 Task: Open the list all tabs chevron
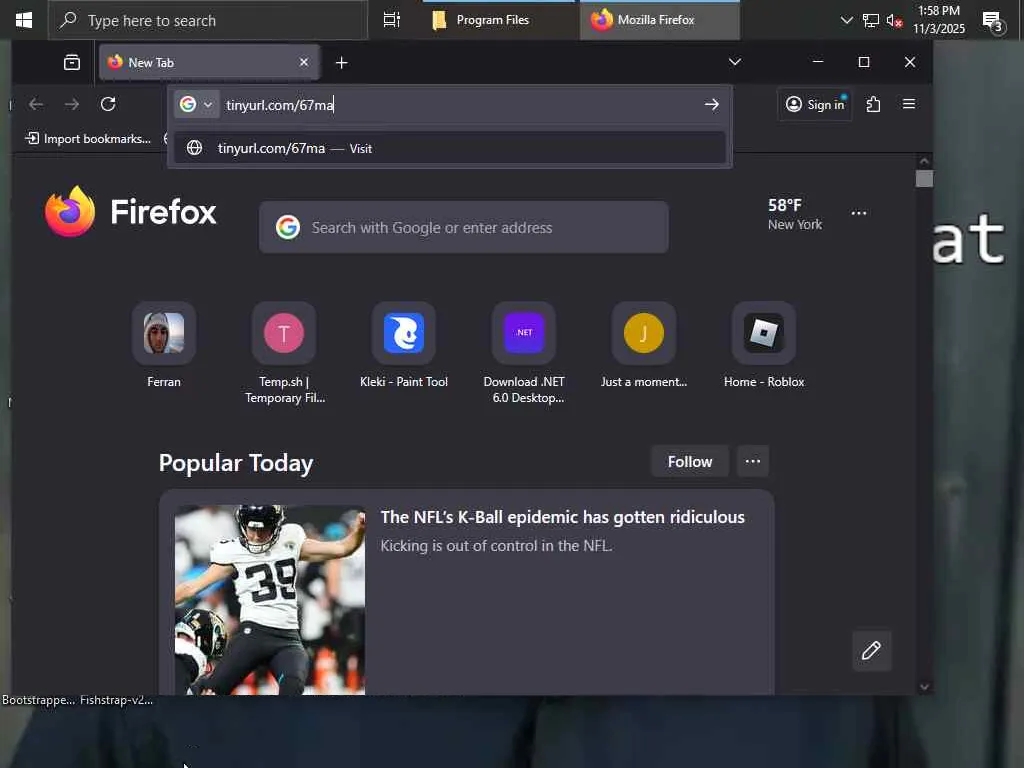click(x=735, y=62)
